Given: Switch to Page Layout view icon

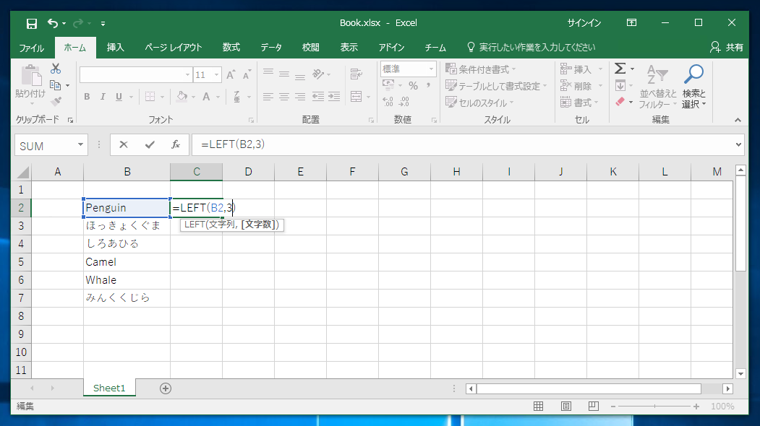Looking at the screenshot, I should point(566,406).
